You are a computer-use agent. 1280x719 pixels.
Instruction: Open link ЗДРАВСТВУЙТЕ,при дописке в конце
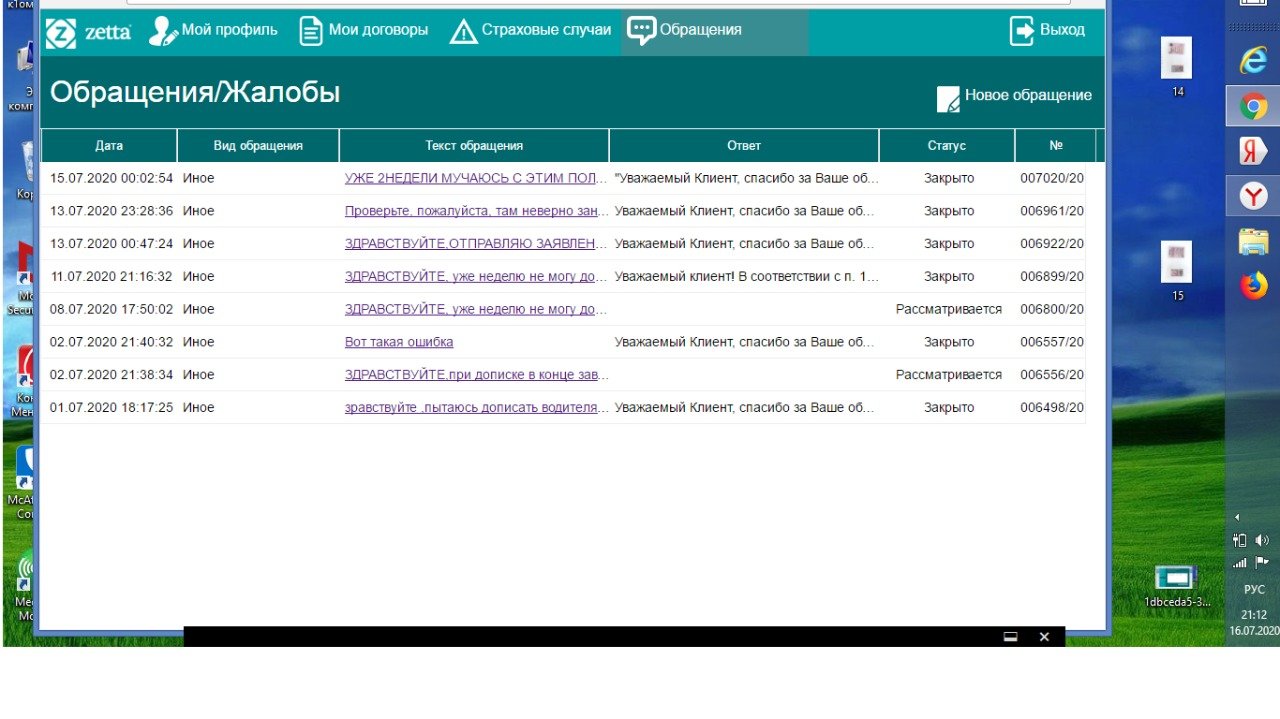[476, 375]
